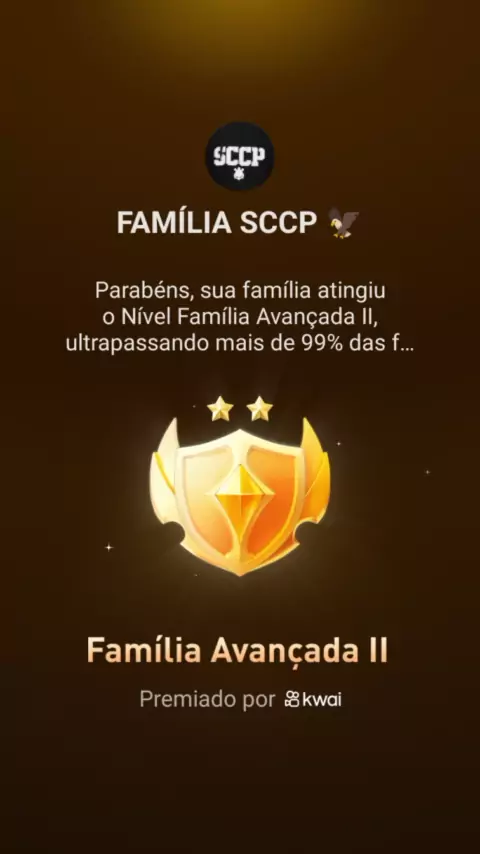Click the Família Avançada II title
The height and width of the screenshot is (854, 480).
click(237, 650)
